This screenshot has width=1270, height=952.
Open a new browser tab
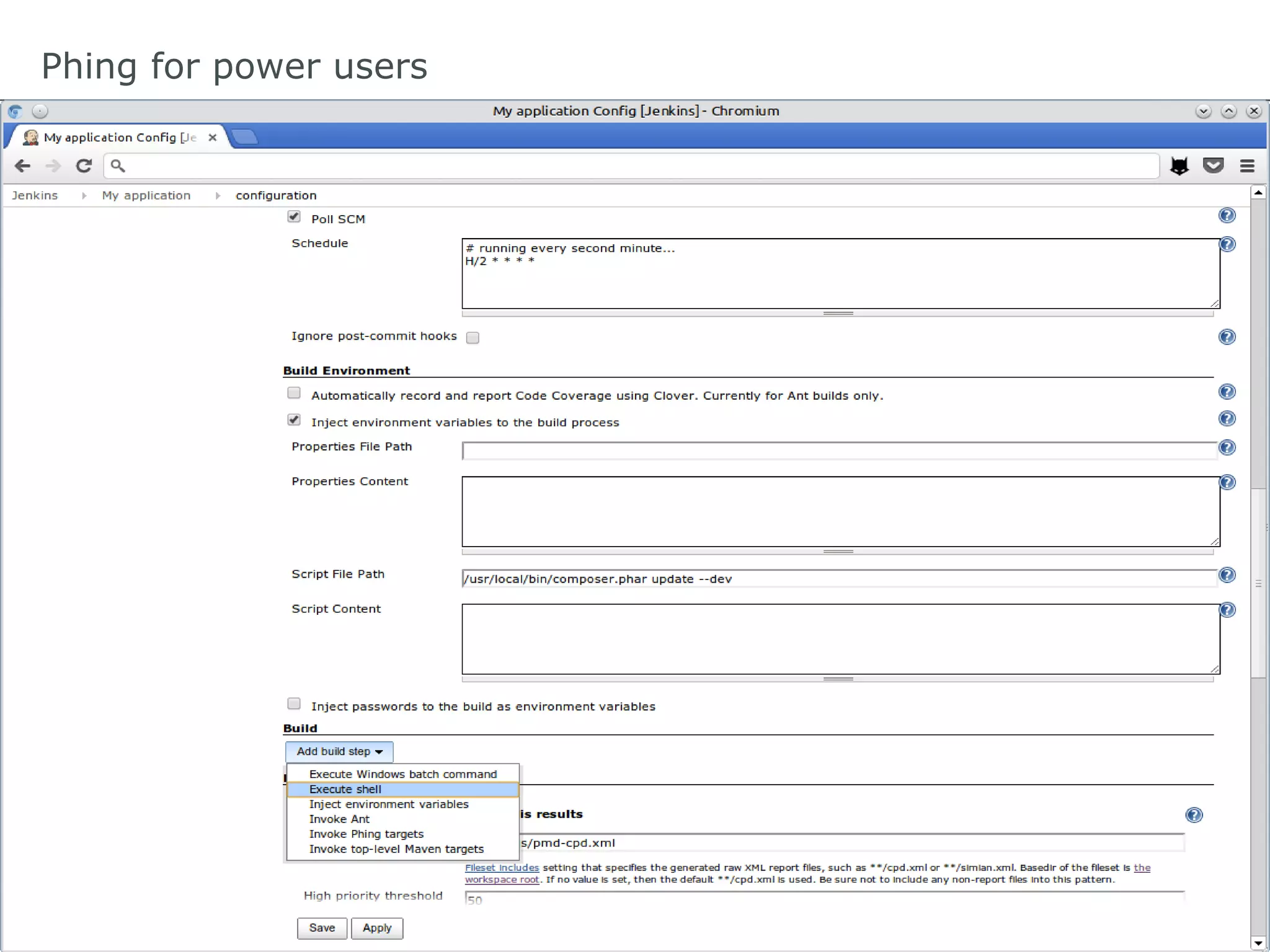(244, 136)
